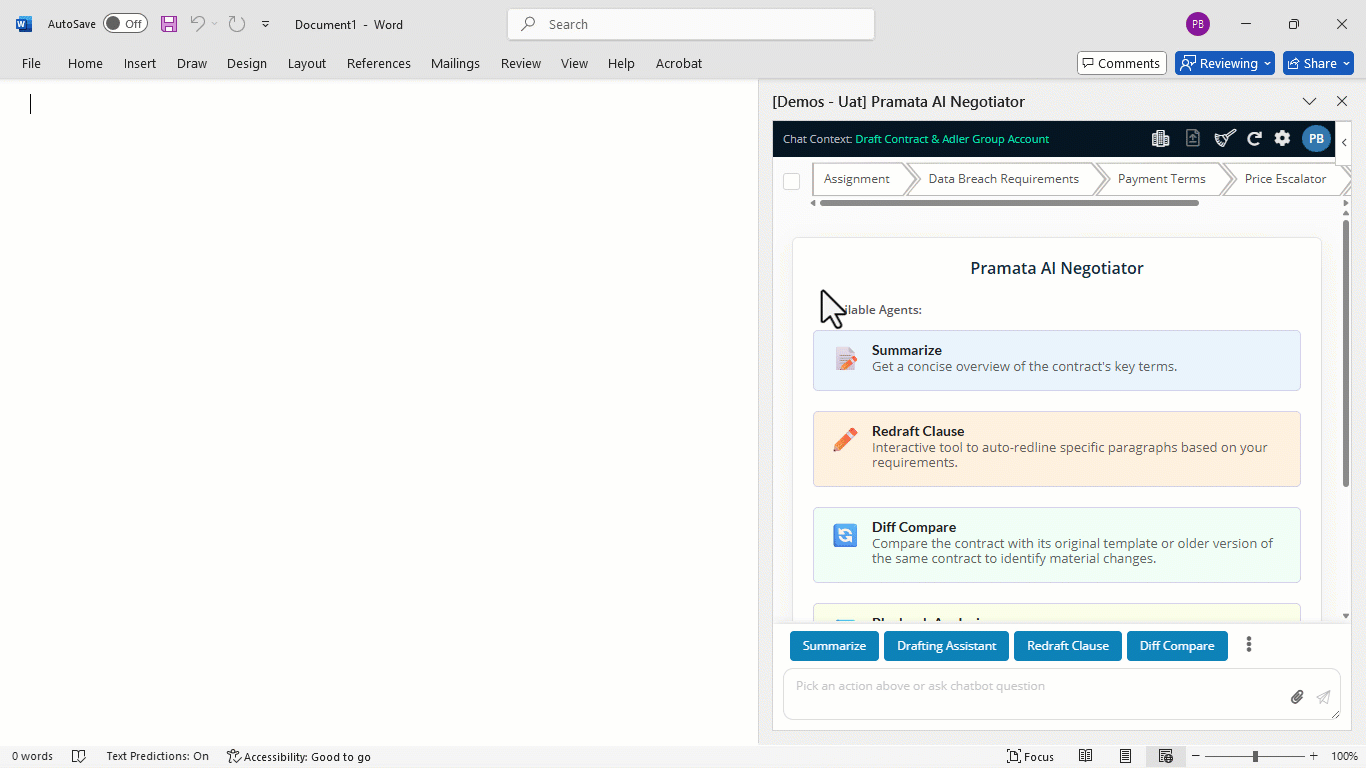
Task: Open the File menu
Action: click(31, 63)
